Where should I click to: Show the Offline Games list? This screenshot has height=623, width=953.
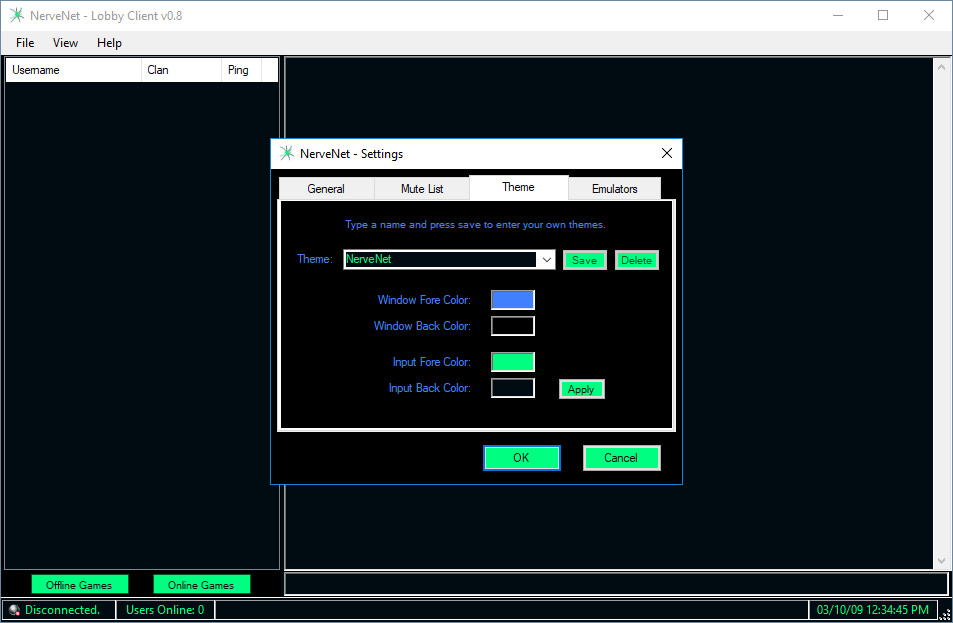(x=79, y=585)
